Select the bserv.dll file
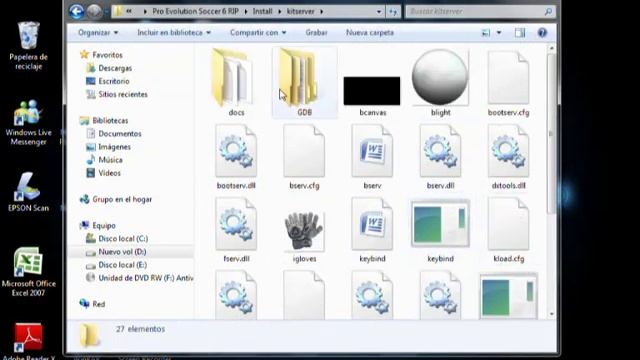This screenshot has width=640, height=360. (440, 157)
